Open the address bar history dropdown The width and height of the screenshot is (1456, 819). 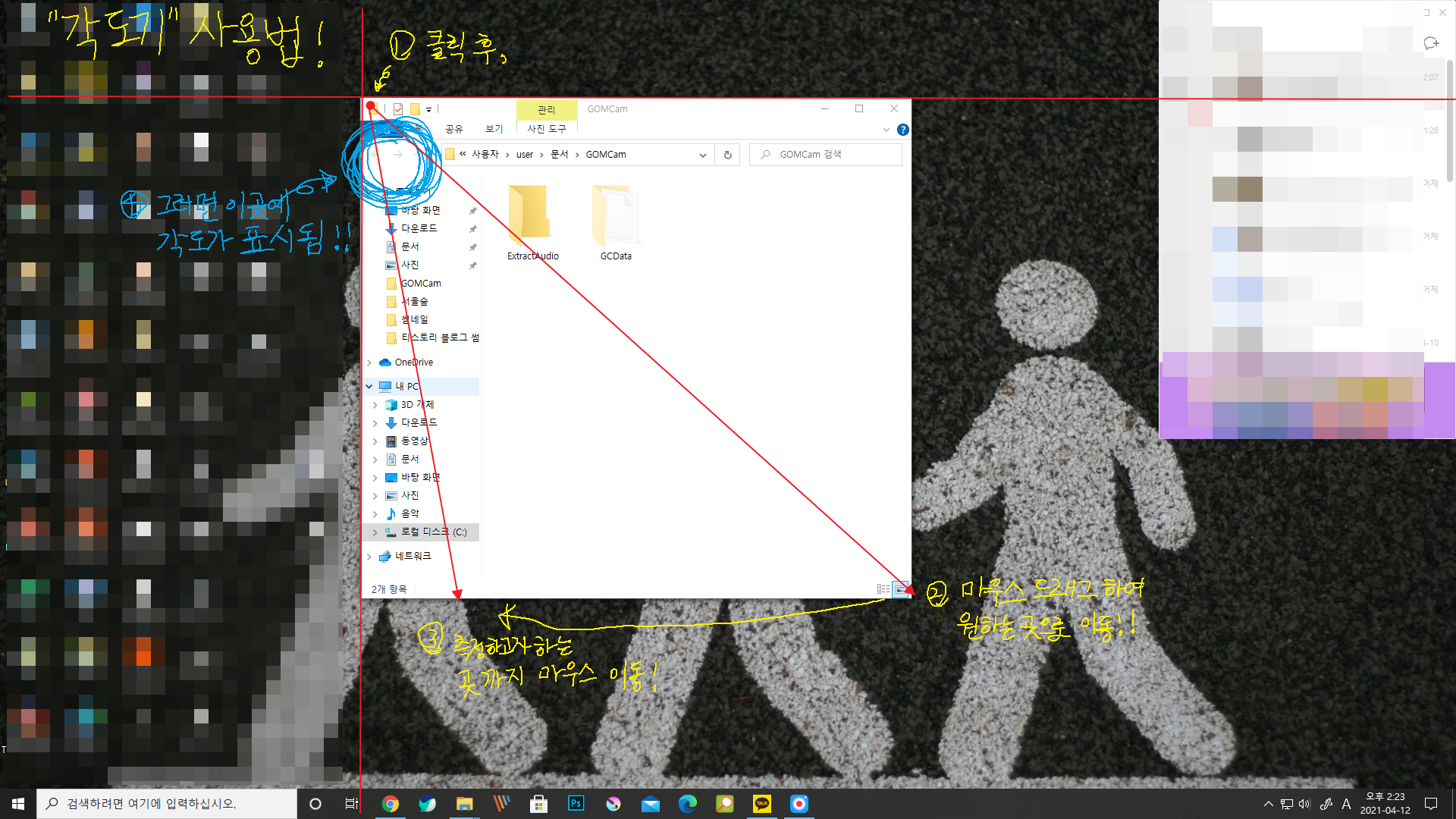[x=703, y=155]
